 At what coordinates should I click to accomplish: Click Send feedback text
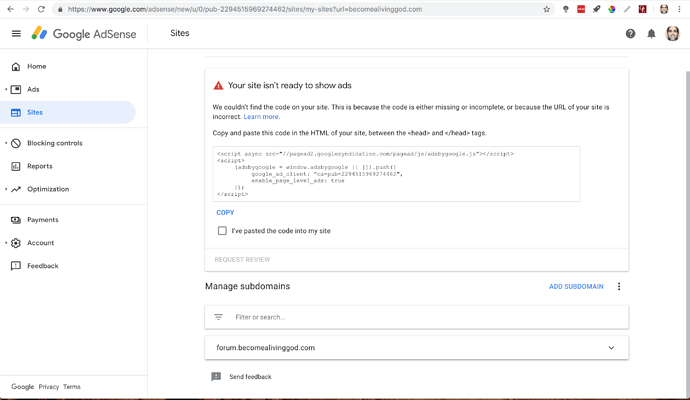250,377
